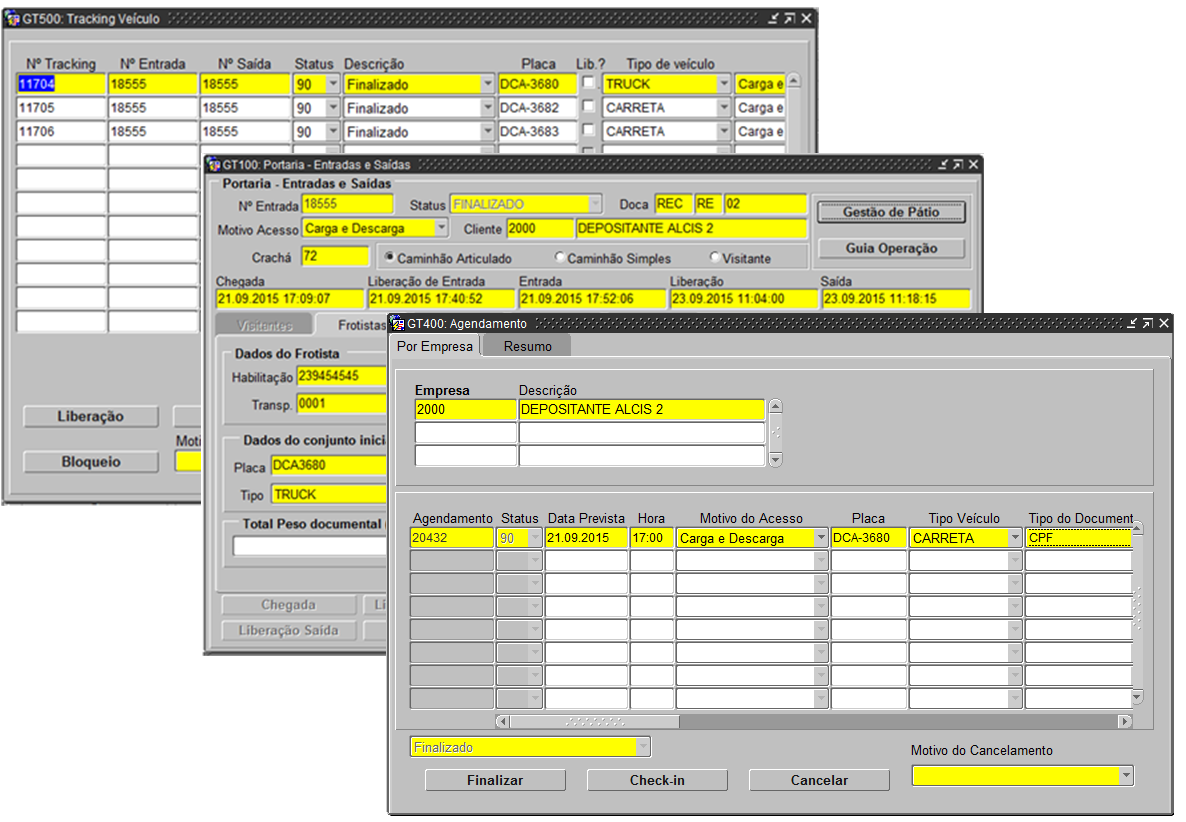Click Hora field 17:00
The image size is (1186, 822).
click(x=651, y=538)
